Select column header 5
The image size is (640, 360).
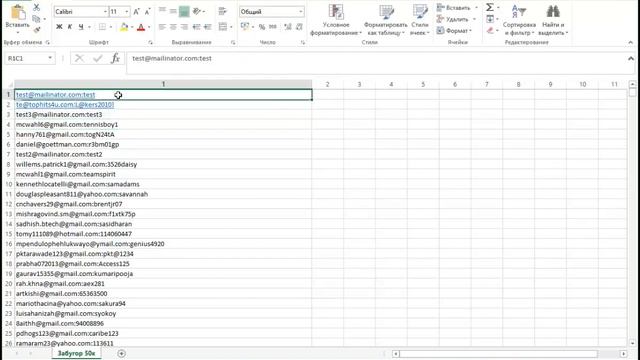click(x=423, y=84)
